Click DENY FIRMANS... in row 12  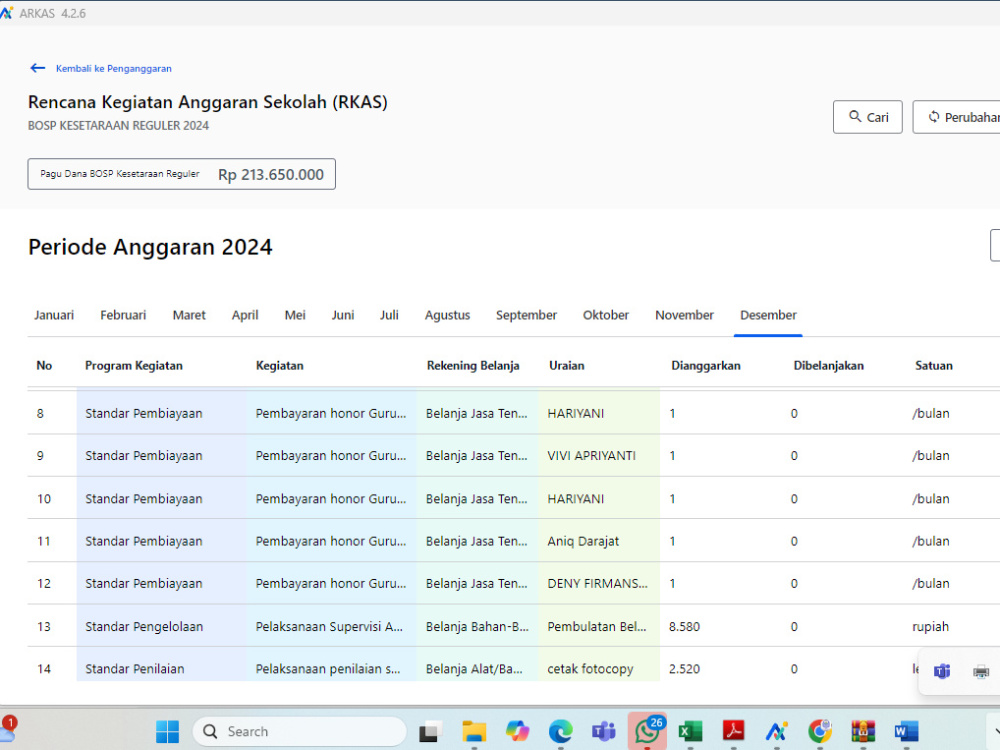(597, 584)
